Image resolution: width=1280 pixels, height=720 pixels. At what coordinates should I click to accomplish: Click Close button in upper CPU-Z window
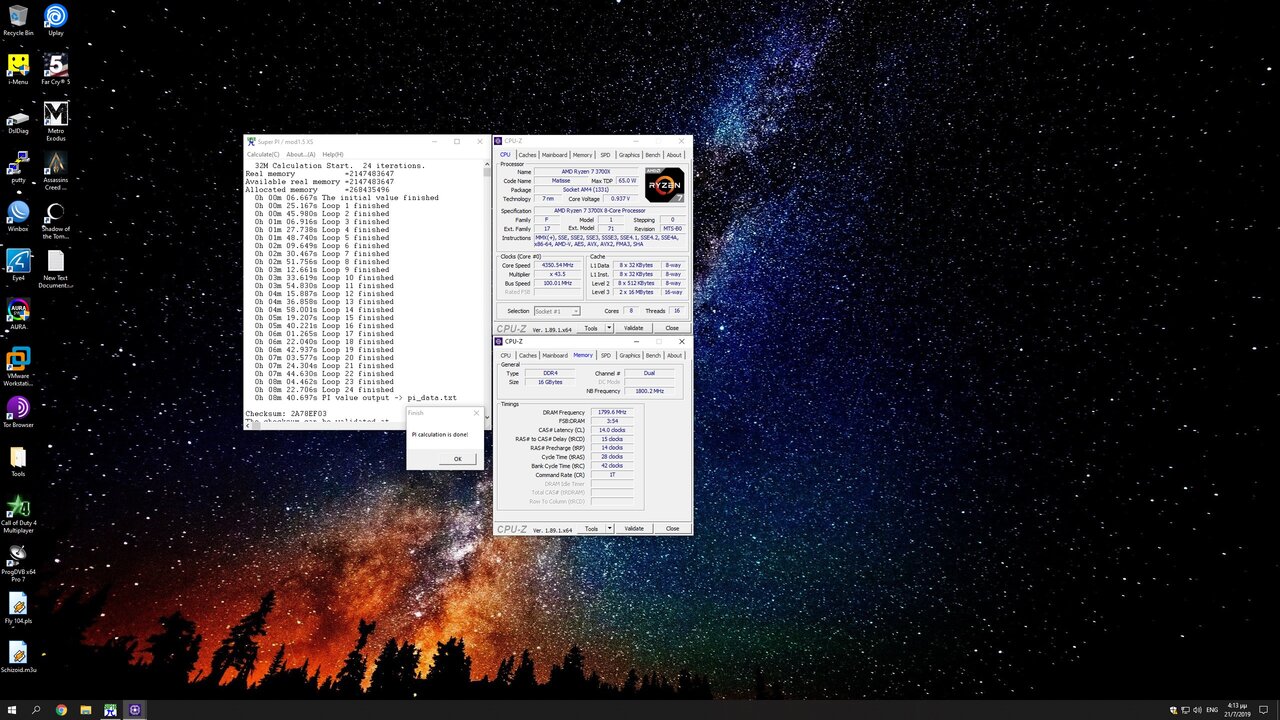pyautogui.click(x=672, y=328)
